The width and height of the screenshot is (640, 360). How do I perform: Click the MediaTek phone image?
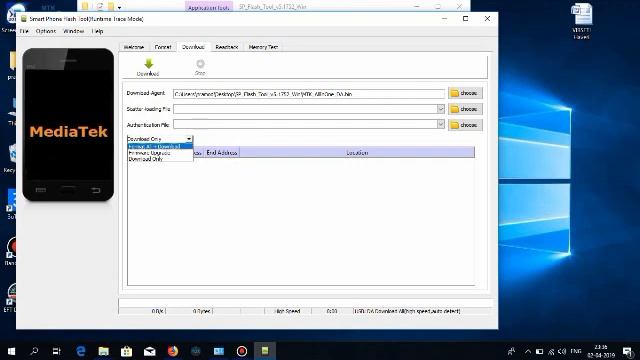tap(68, 124)
